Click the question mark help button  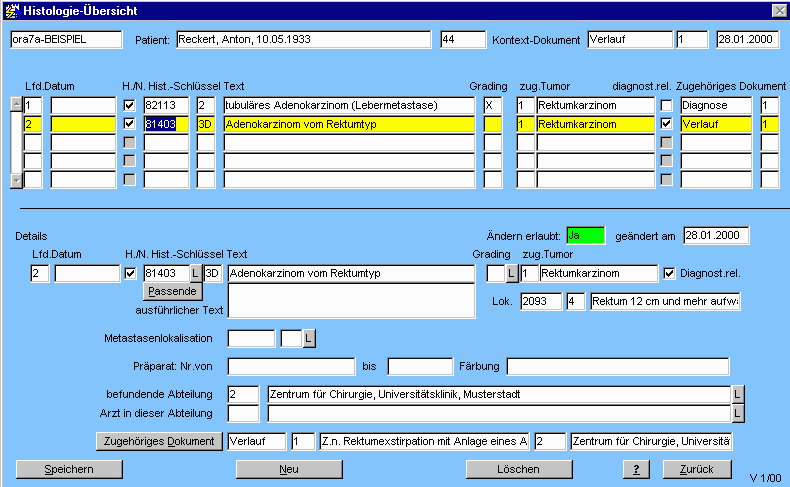pos(634,469)
